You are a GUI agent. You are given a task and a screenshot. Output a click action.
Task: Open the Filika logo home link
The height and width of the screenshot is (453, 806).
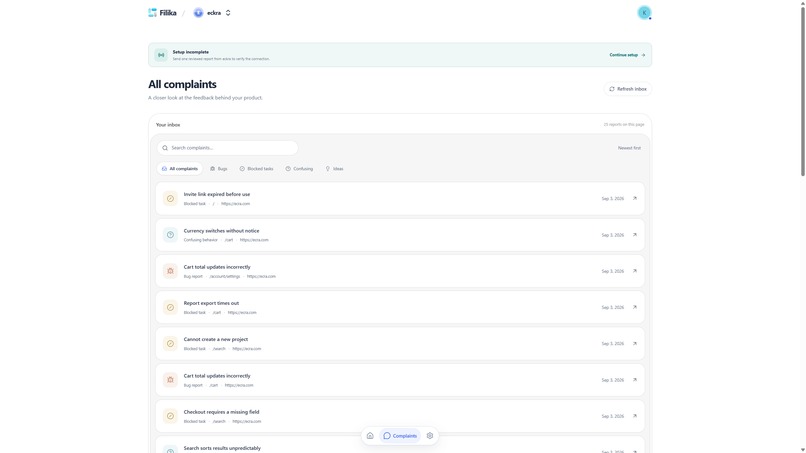162,13
